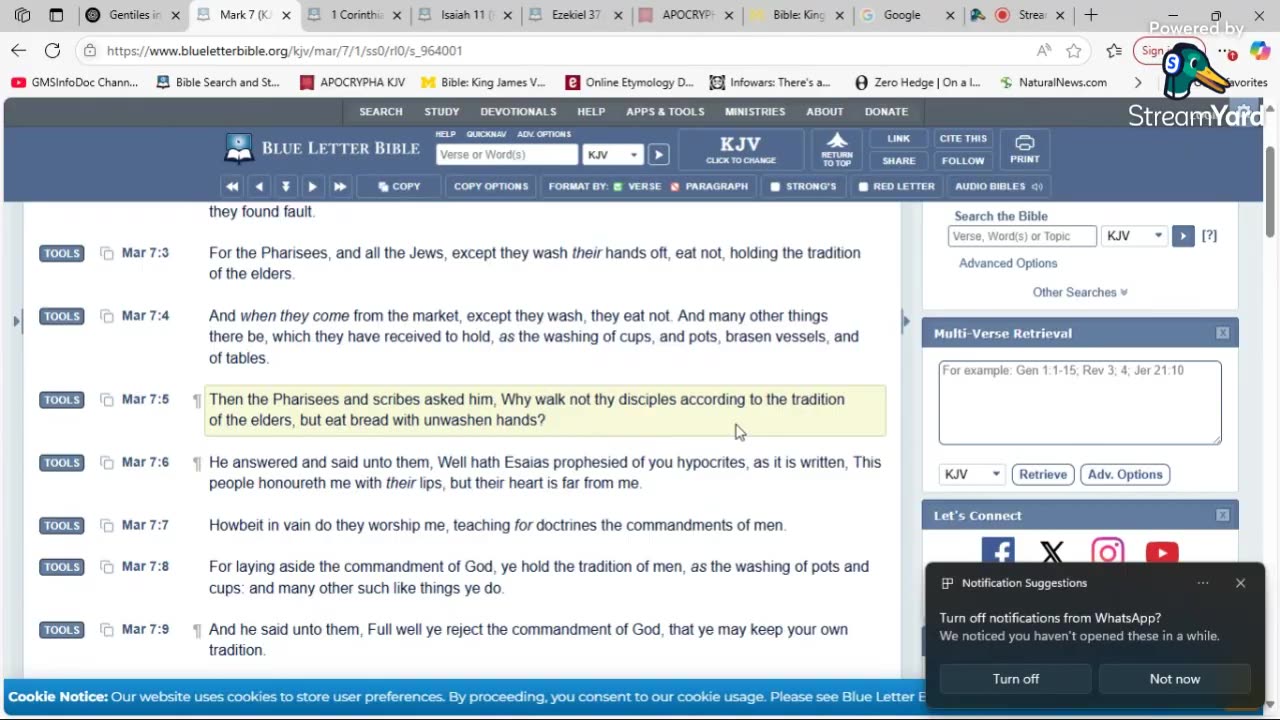Expand the bookmarks bar overflow chevron
This screenshot has height=720, width=1280.
coord(1137,83)
